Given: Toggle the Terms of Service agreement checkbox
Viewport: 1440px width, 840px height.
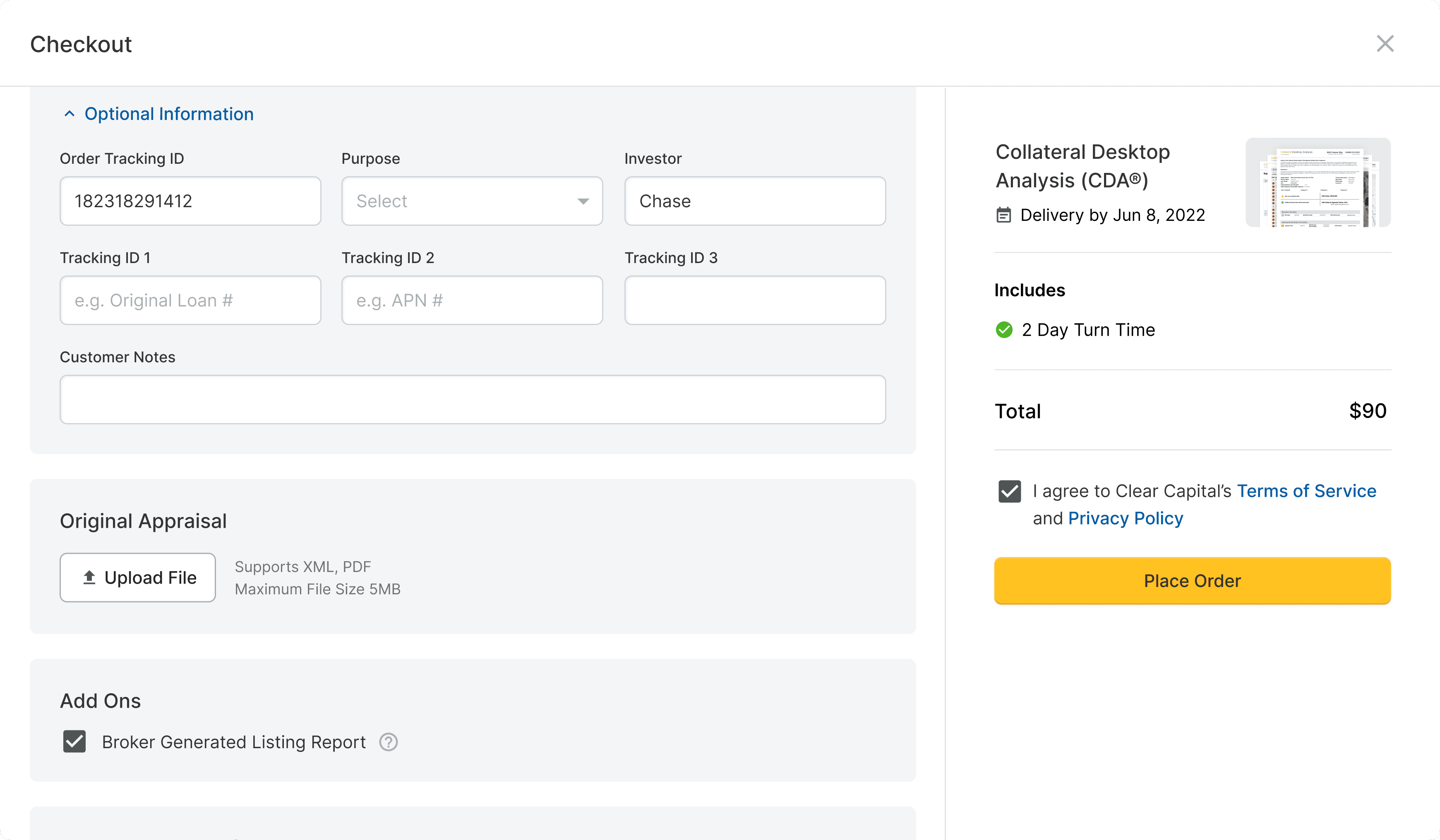Looking at the screenshot, I should (1010, 491).
